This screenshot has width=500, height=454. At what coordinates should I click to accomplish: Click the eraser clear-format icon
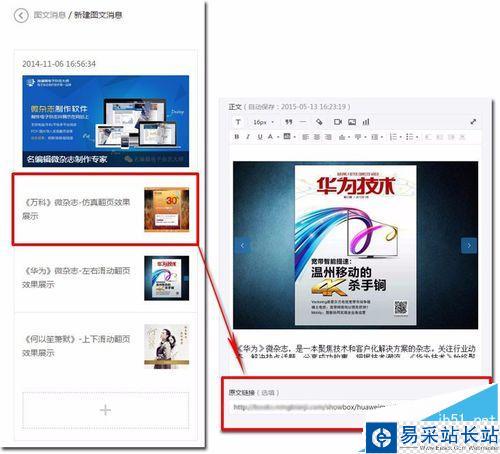[x=319, y=122]
